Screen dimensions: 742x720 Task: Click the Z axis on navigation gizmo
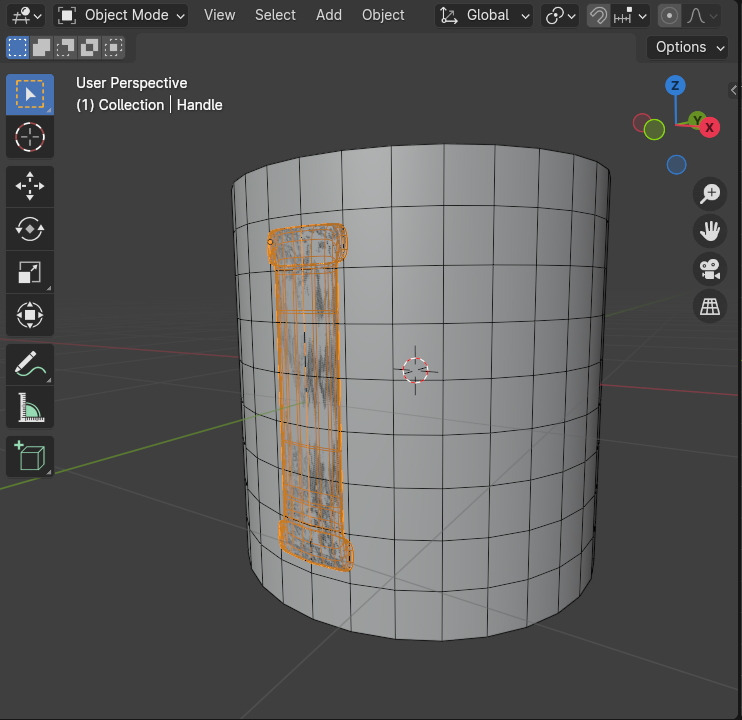click(675, 86)
